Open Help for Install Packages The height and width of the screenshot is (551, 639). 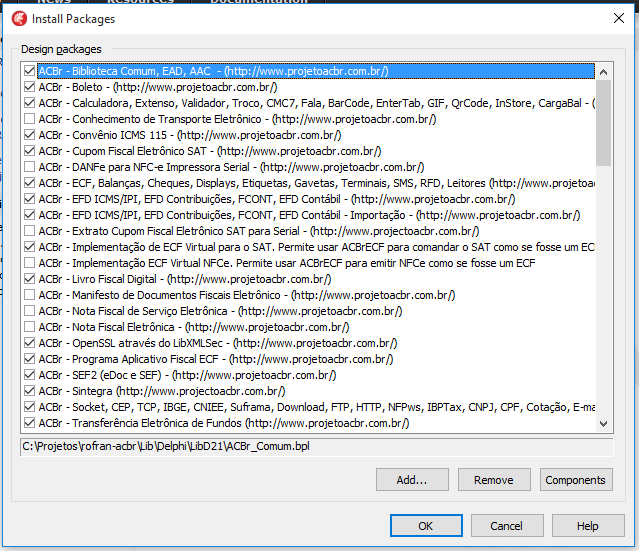click(x=588, y=526)
